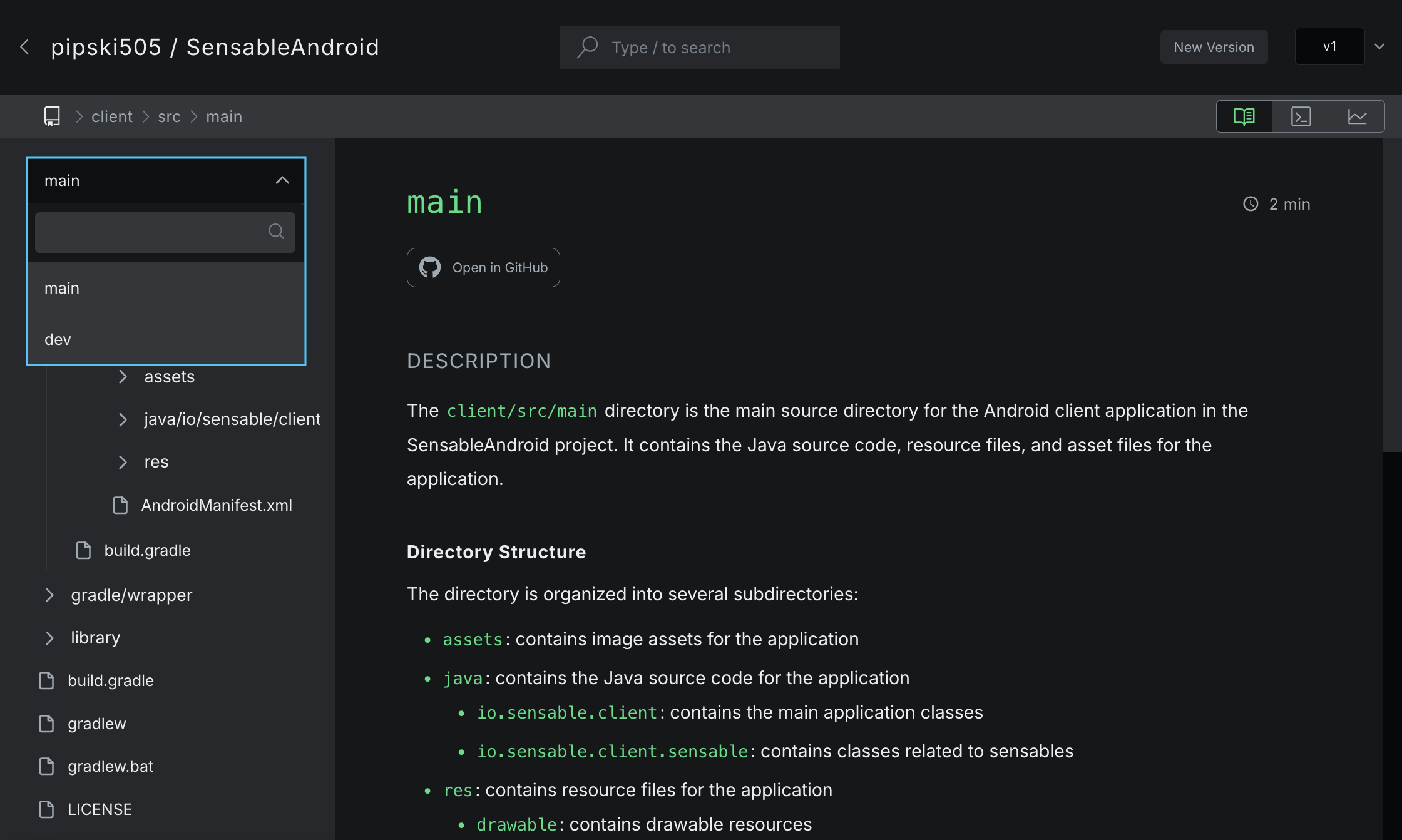Viewport: 1402px width, 840px height.
Task: Click io.sensable.client code text
Action: (567, 712)
